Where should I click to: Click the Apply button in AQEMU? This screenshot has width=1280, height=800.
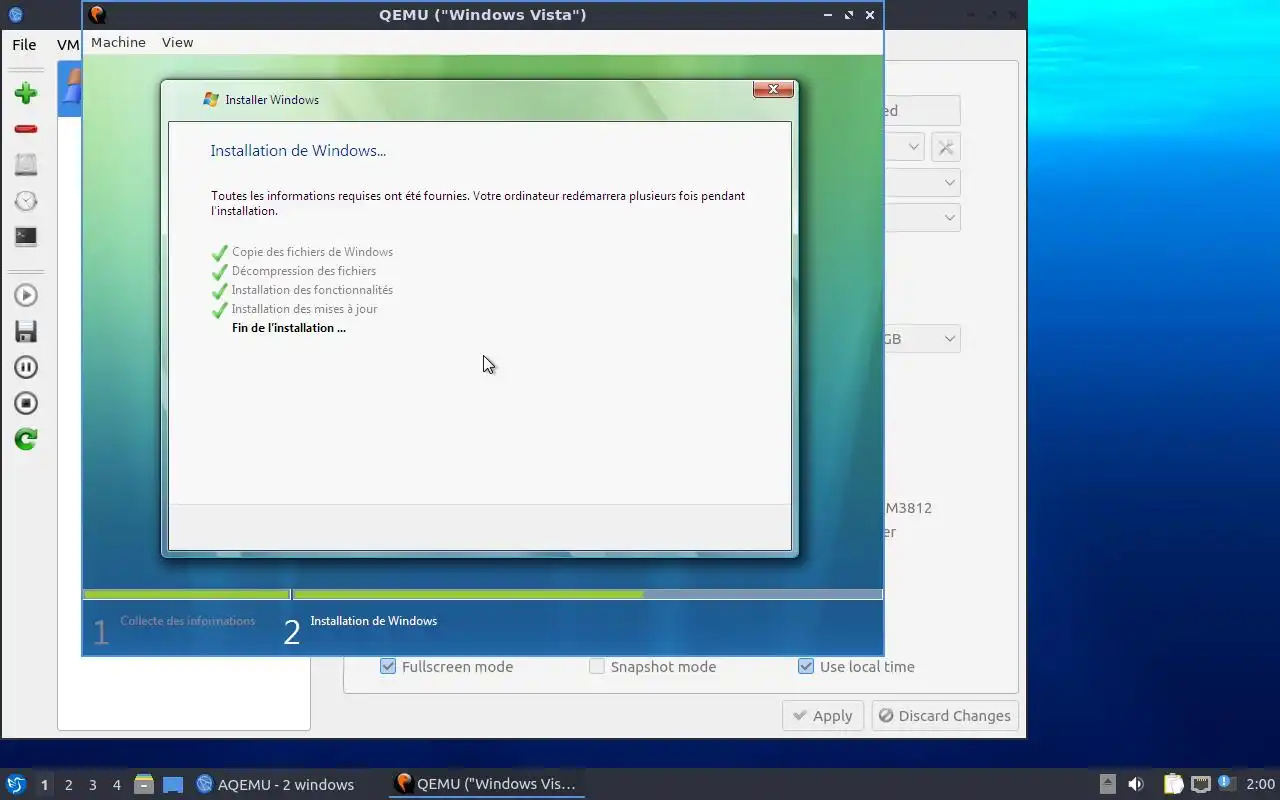(822, 716)
